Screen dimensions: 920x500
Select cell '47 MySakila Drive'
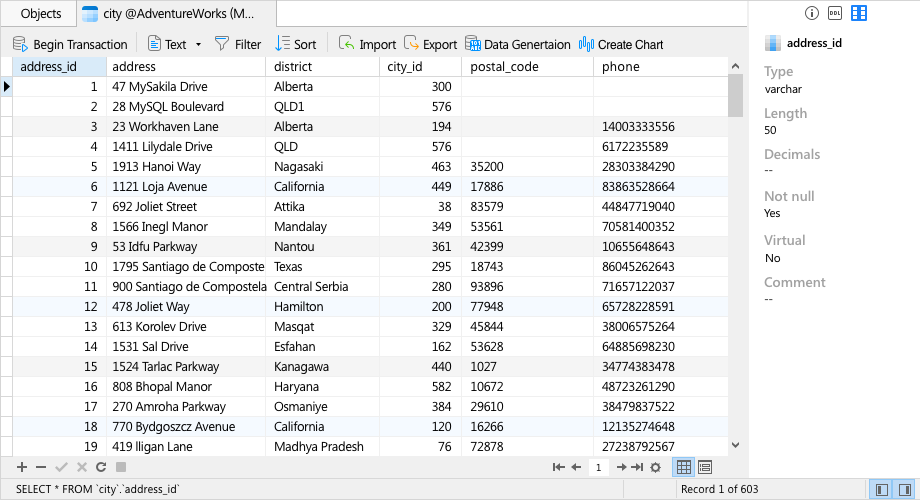(186, 87)
